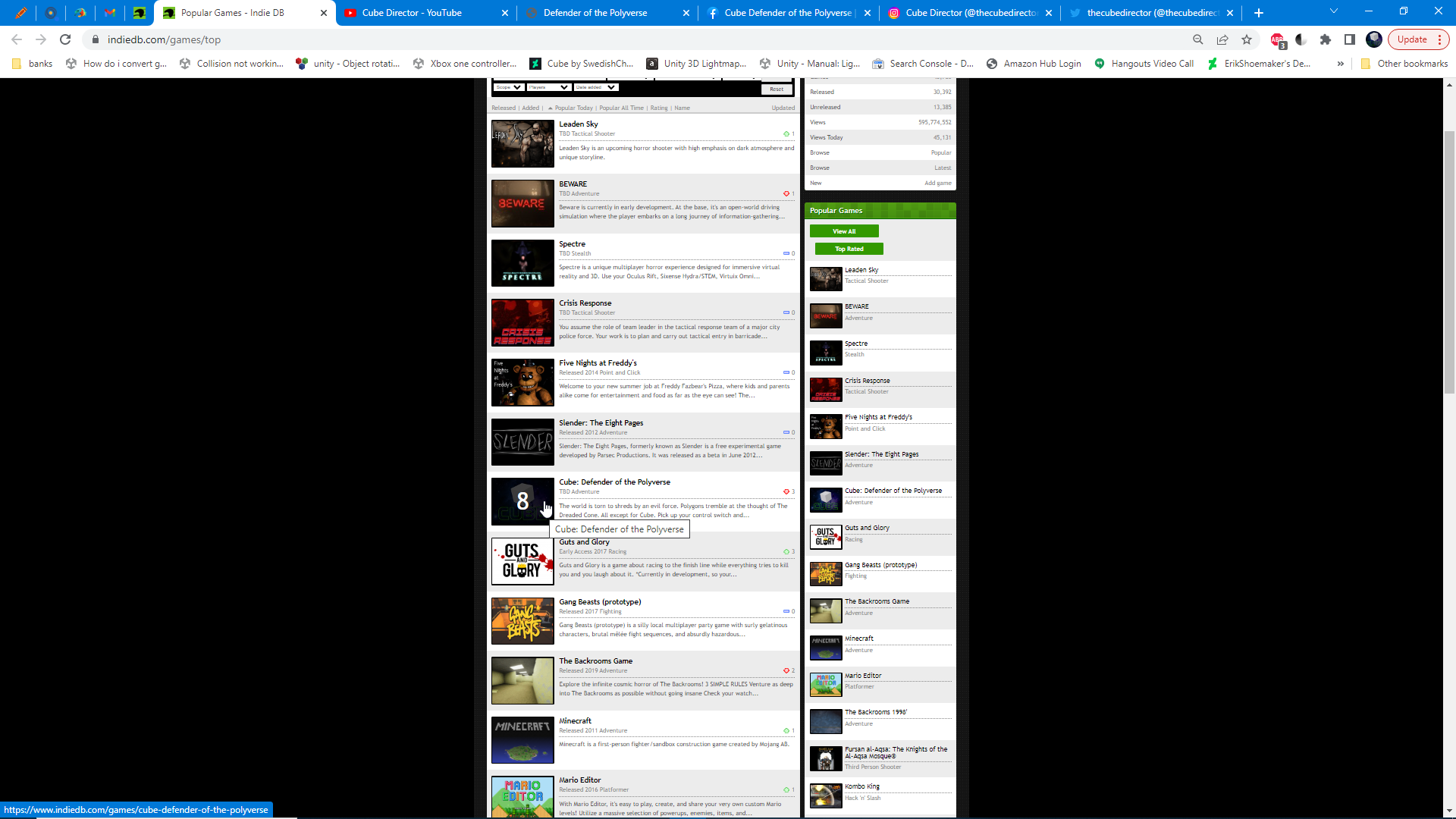Switch to the Instagram Cube Director tab
This screenshot has width=1456, height=819.
point(971,13)
